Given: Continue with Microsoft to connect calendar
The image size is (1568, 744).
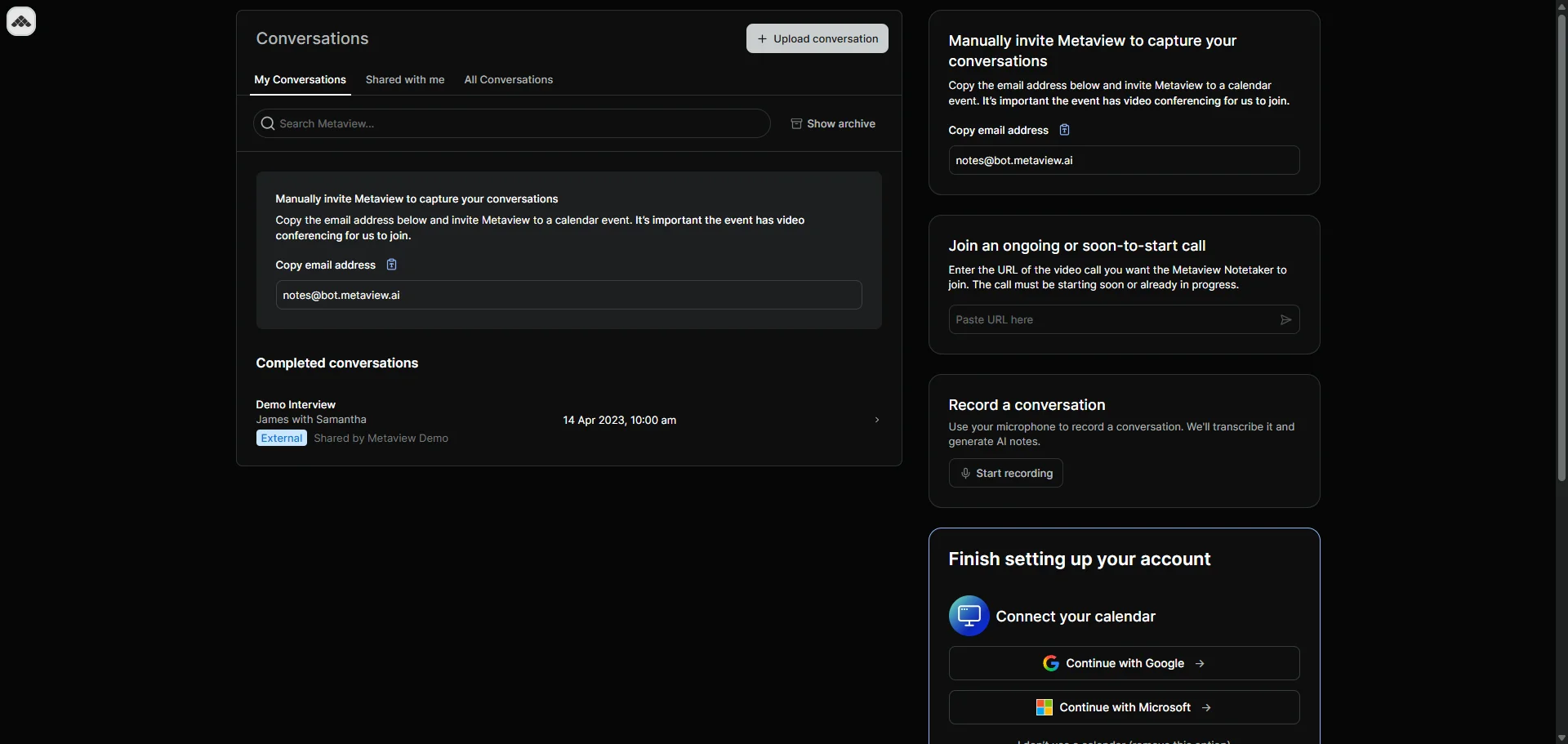Looking at the screenshot, I should point(1124,707).
